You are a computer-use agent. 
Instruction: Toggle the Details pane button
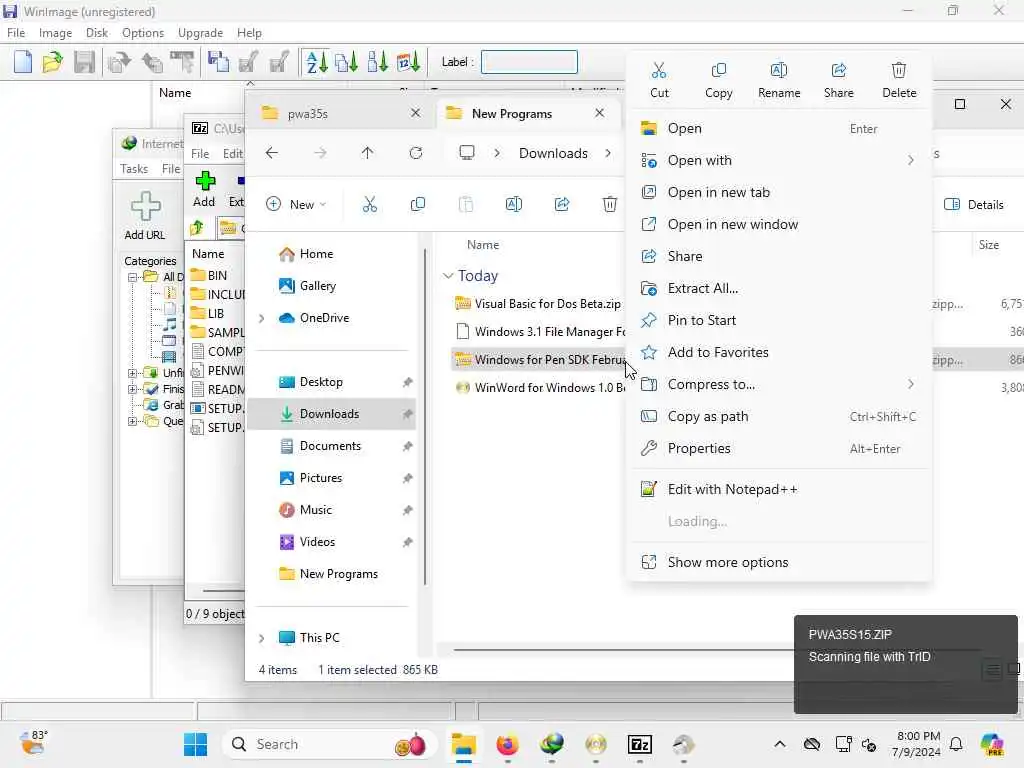[x=974, y=204]
